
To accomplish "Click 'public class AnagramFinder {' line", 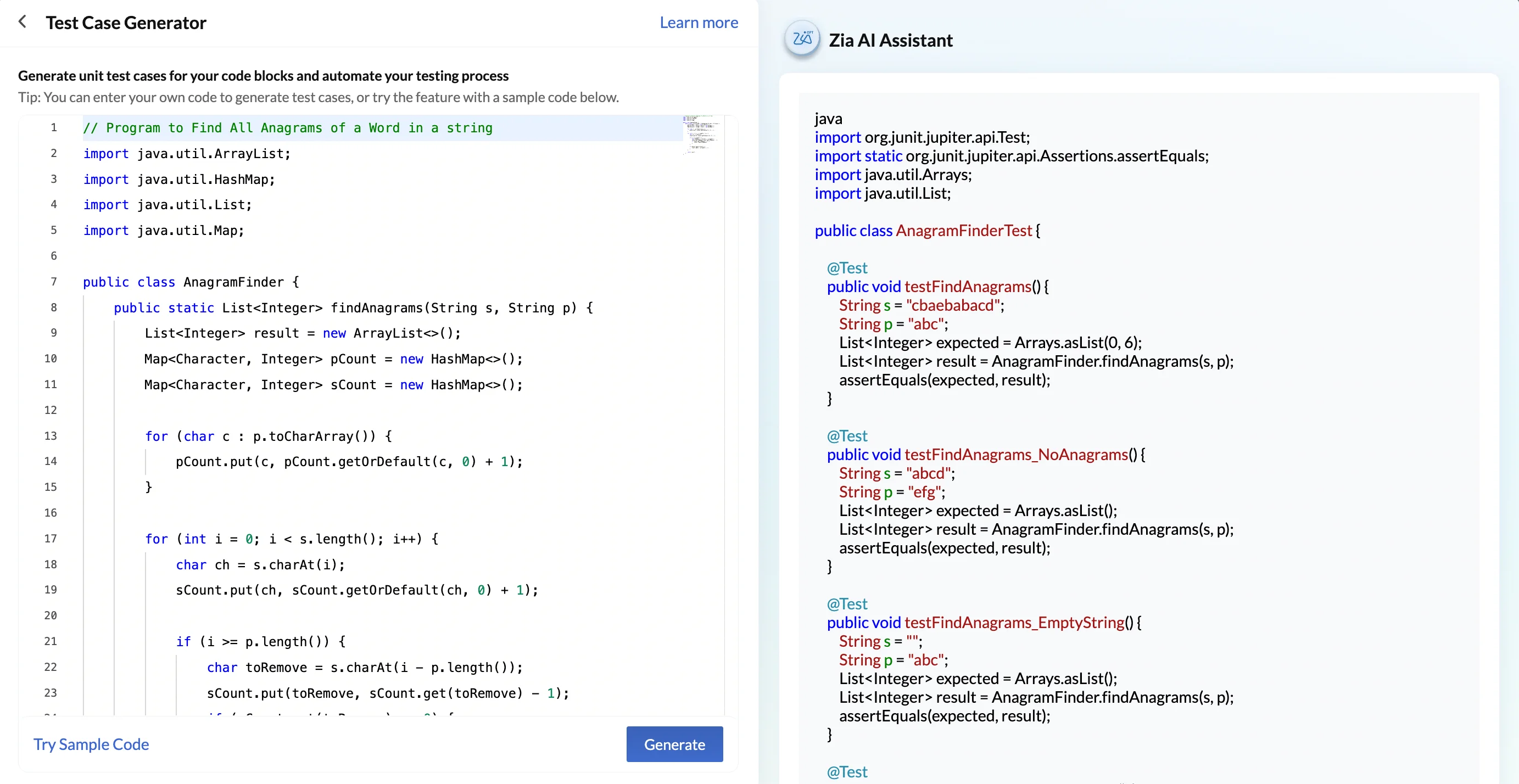I will tap(191, 282).
